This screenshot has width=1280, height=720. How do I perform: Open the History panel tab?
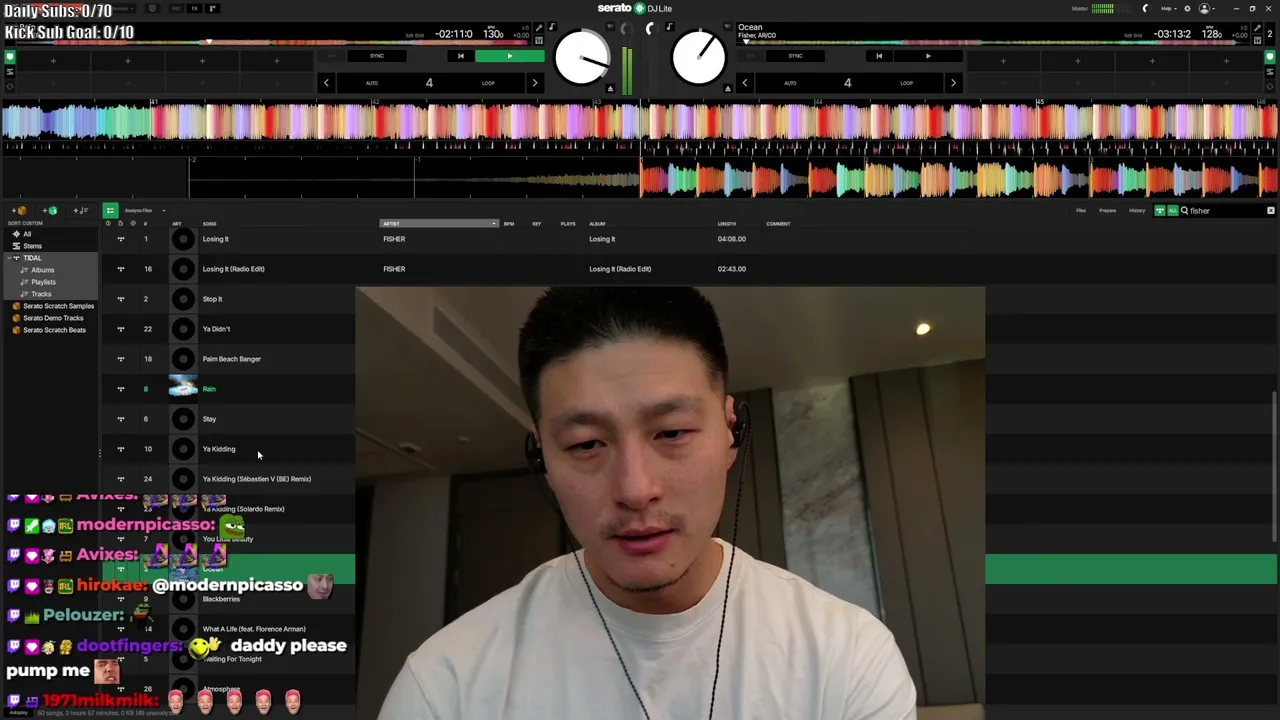1137,211
